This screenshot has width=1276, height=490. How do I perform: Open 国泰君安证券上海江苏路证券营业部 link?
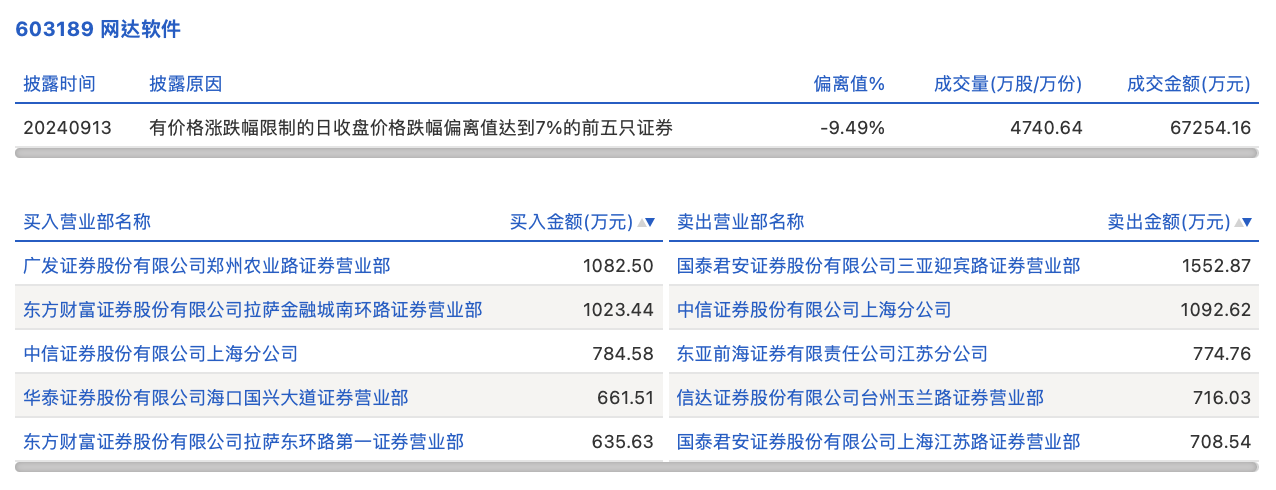(878, 442)
